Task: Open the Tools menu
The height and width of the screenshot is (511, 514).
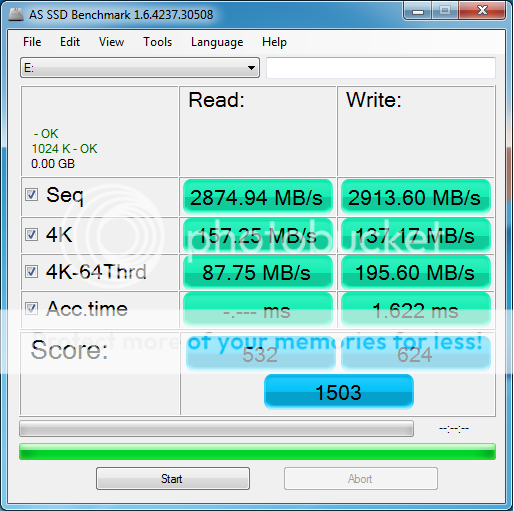Action: pyautogui.click(x=157, y=42)
